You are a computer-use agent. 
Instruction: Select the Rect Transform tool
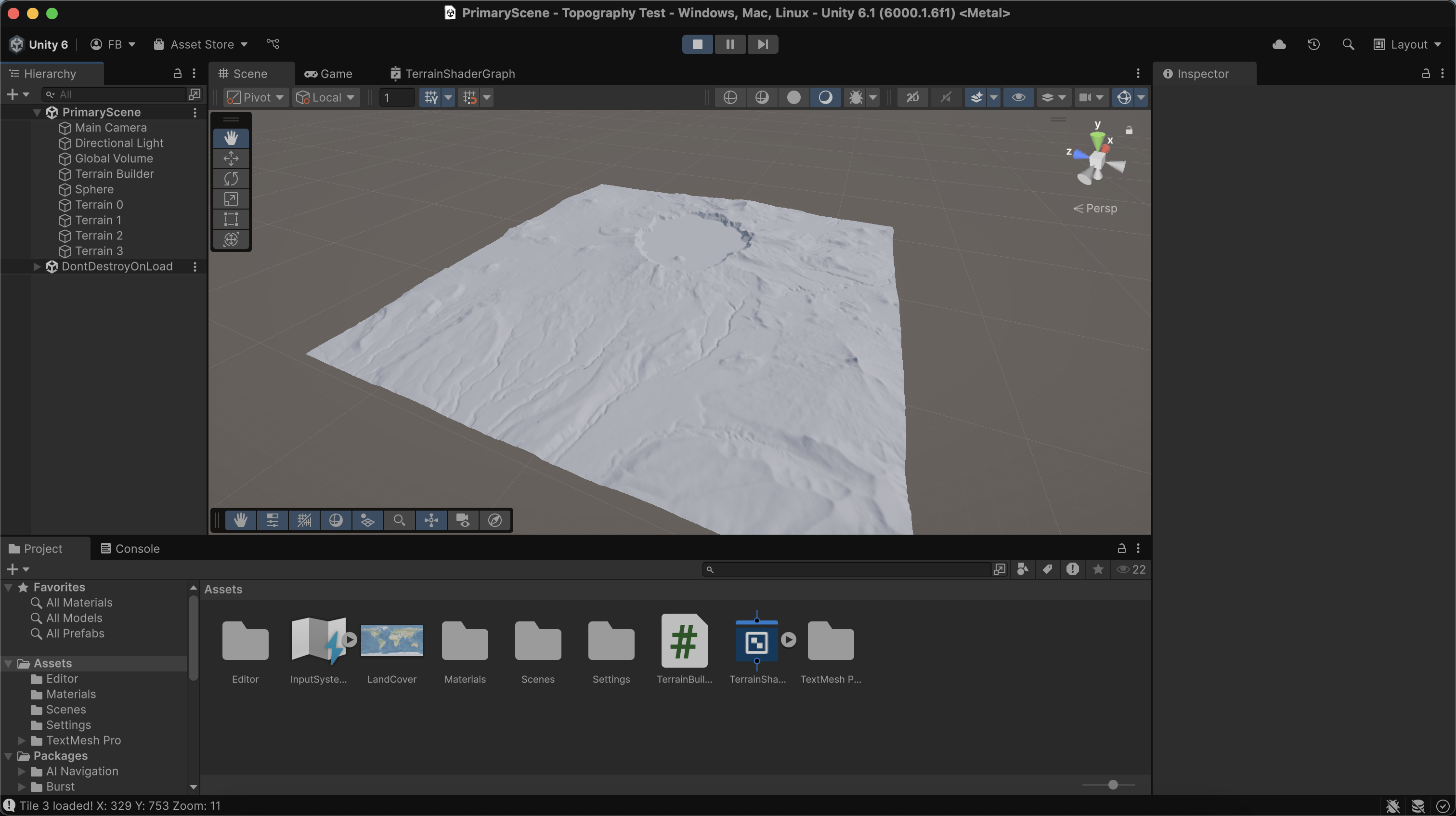pyautogui.click(x=231, y=219)
